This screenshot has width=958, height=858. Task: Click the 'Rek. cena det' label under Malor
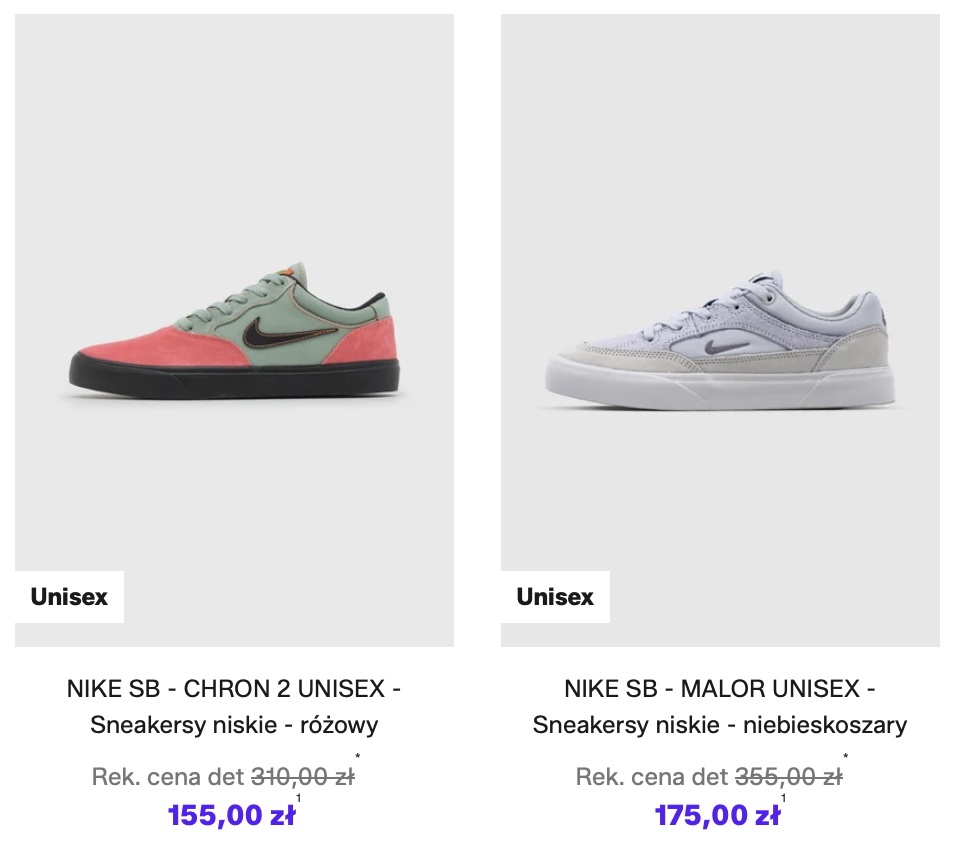(x=652, y=777)
